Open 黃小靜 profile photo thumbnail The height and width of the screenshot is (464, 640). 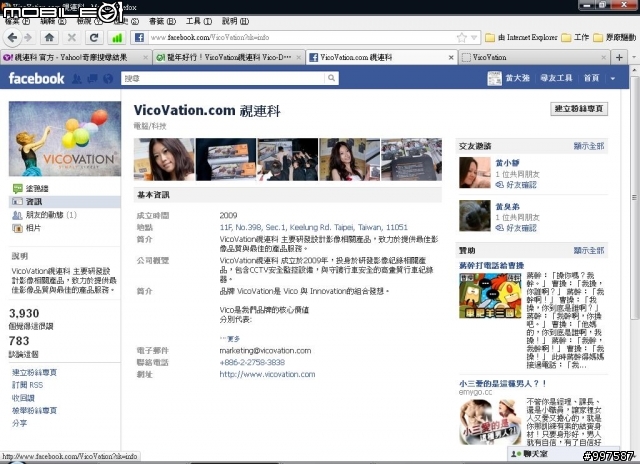pyautogui.click(x=474, y=173)
